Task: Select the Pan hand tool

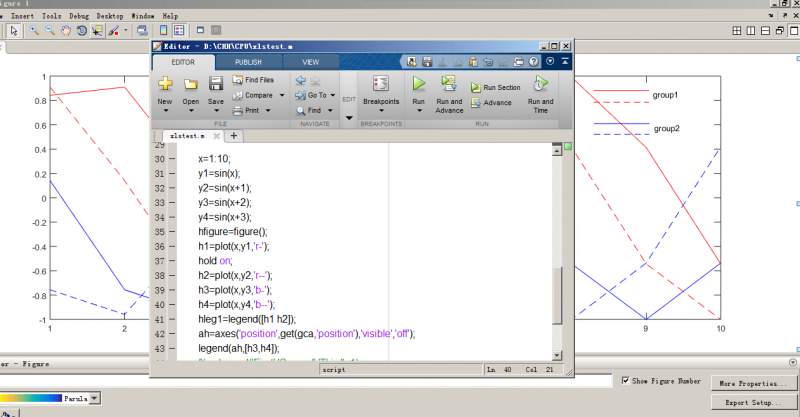Action: pyautogui.click(x=65, y=31)
